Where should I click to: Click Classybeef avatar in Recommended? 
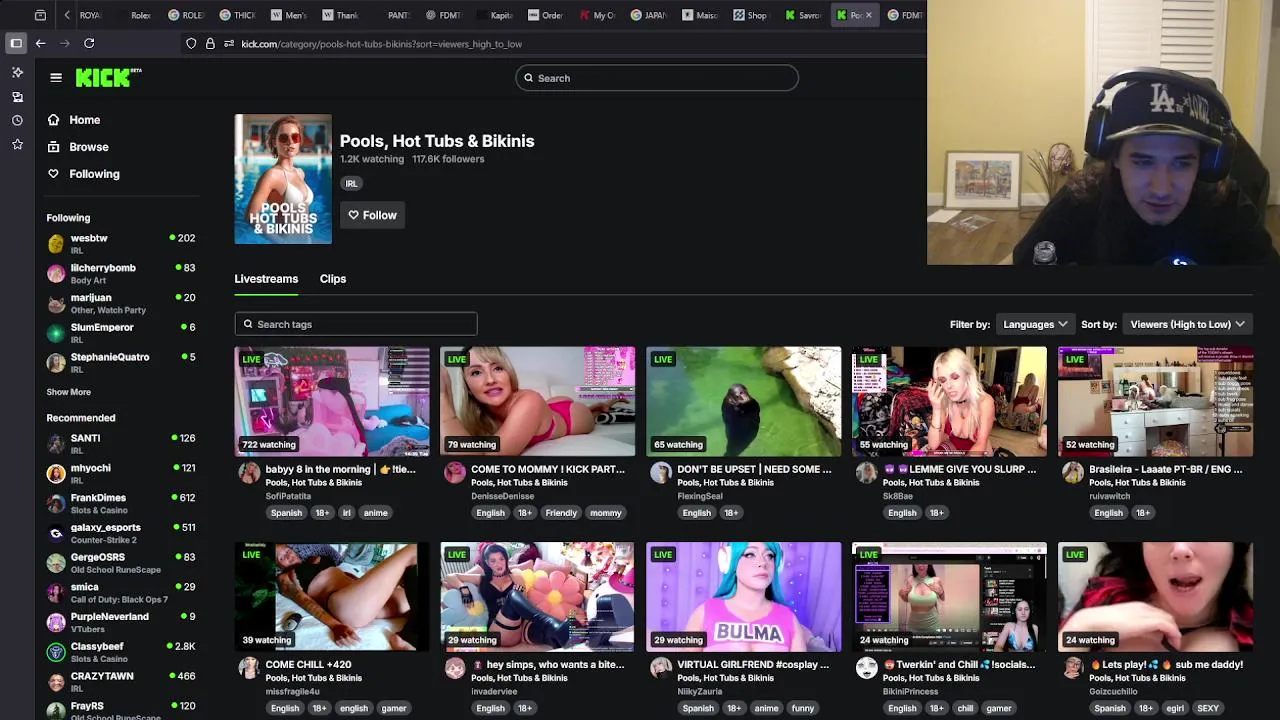[56, 652]
